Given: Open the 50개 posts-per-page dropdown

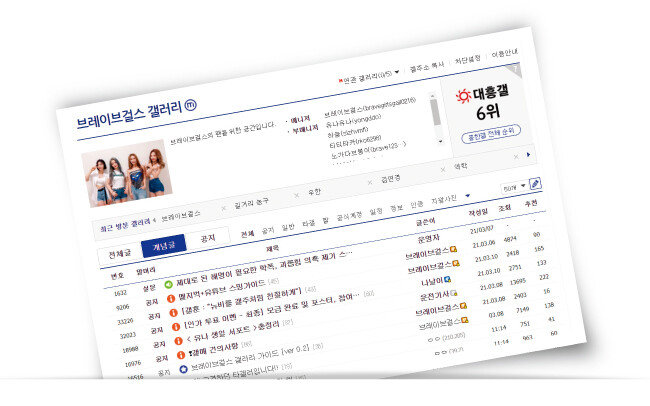Looking at the screenshot, I should click(x=514, y=187).
